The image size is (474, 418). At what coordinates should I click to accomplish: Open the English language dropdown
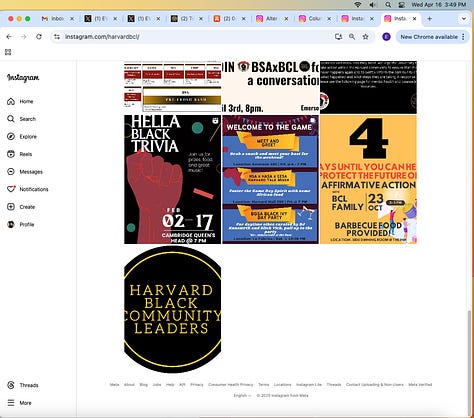[x=242, y=395]
